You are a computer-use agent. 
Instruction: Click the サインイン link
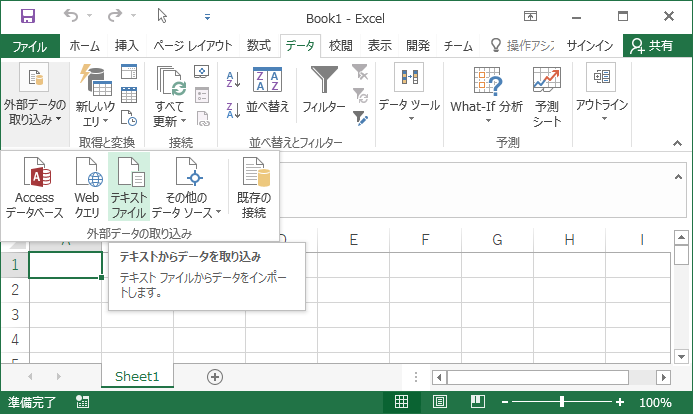(x=590, y=46)
